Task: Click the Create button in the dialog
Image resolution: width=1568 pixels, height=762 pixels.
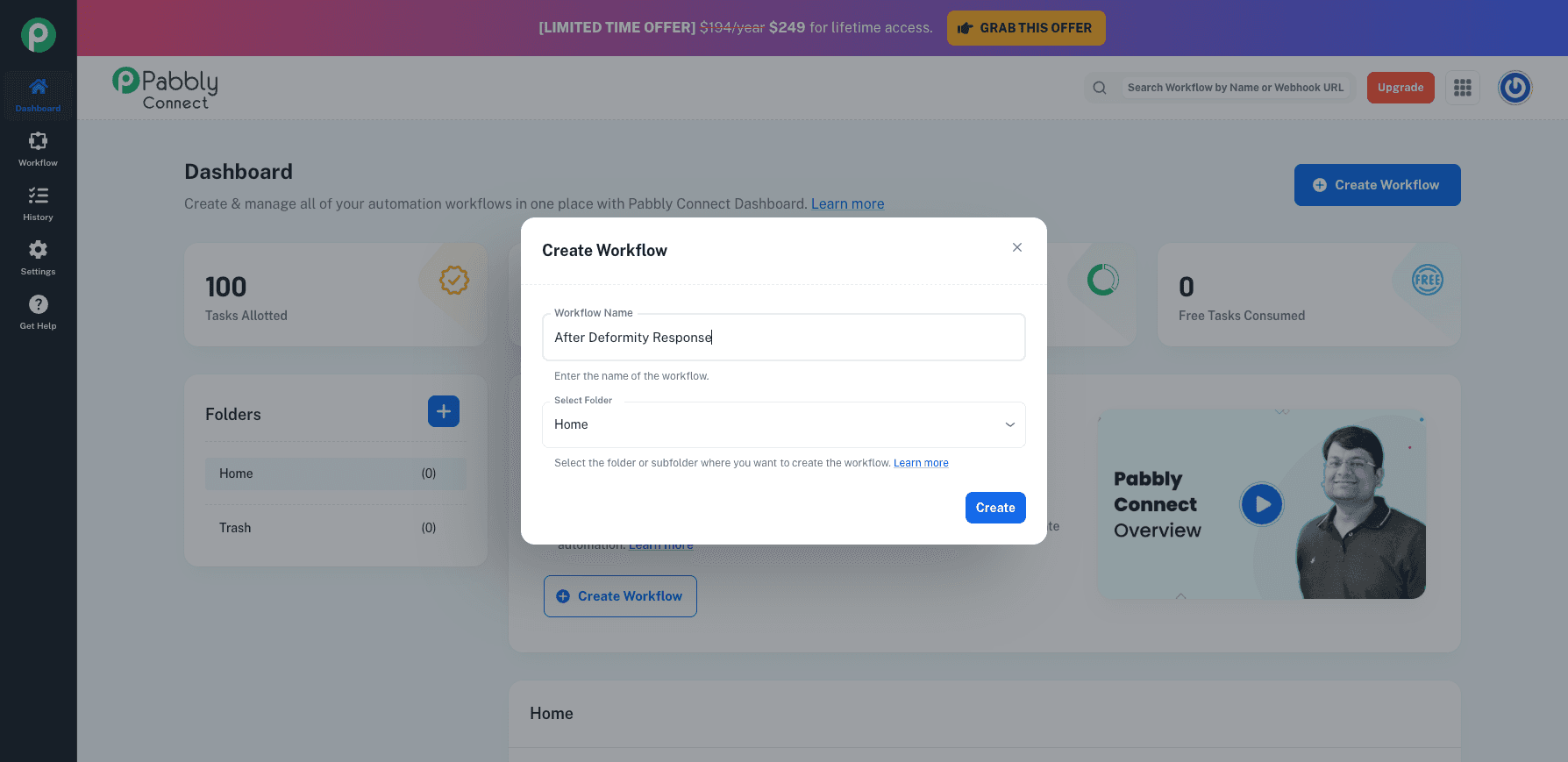Action: [994, 508]
